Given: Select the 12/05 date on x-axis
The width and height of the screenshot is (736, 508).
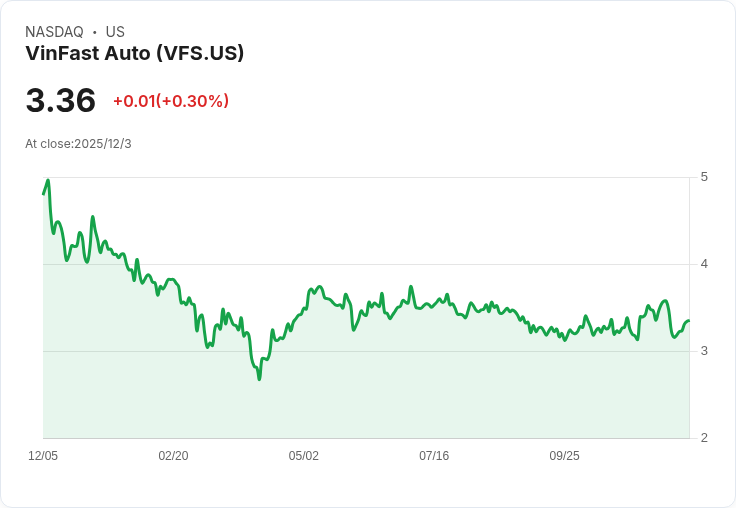Looking at the screenshot, I should pos(43,456).
